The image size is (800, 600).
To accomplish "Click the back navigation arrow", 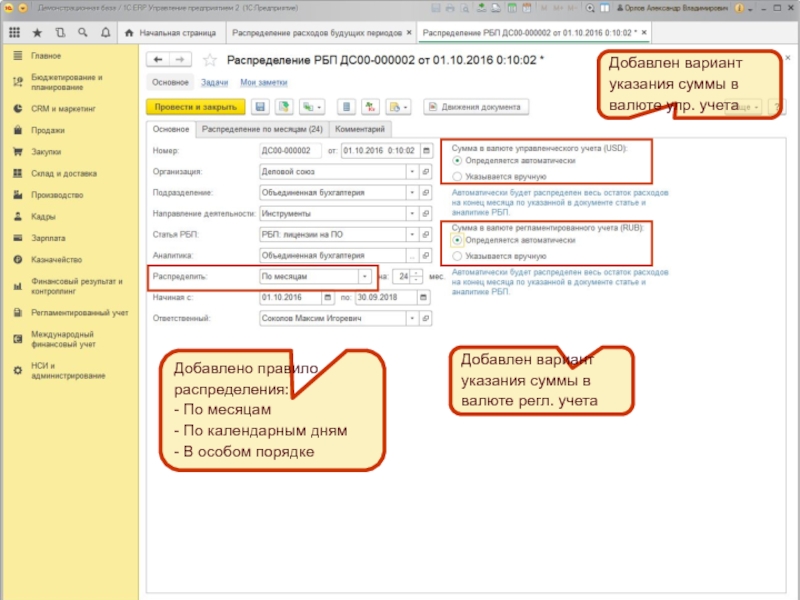I will click(157, 60).
